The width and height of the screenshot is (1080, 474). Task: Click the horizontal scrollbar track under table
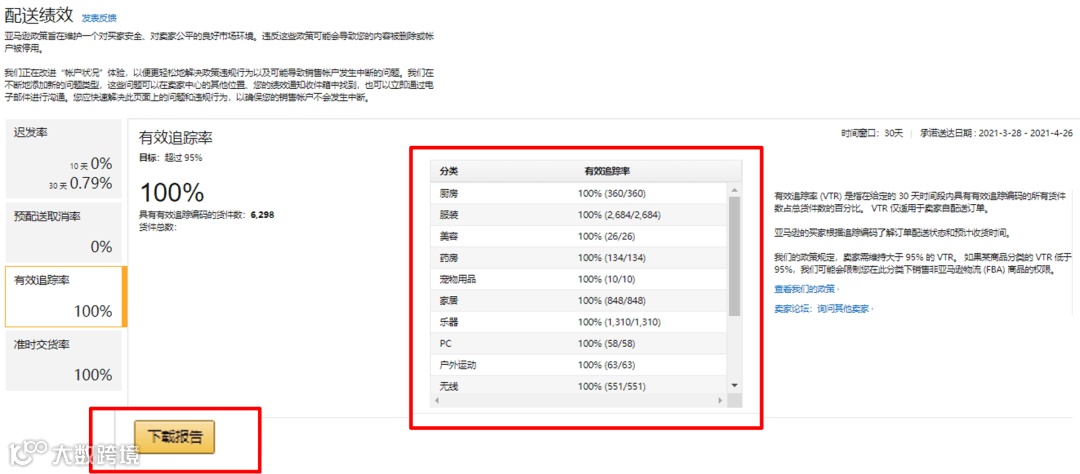tap(579, 400)
